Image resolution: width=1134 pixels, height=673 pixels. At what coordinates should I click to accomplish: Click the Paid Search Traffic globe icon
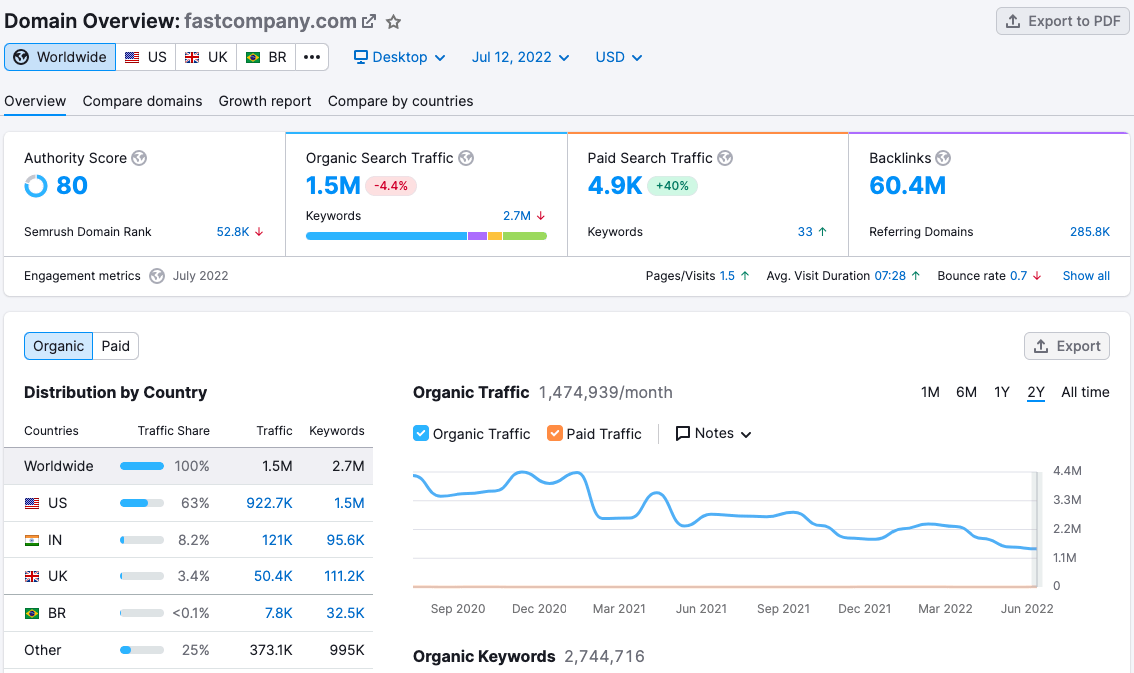coord(725,158)
